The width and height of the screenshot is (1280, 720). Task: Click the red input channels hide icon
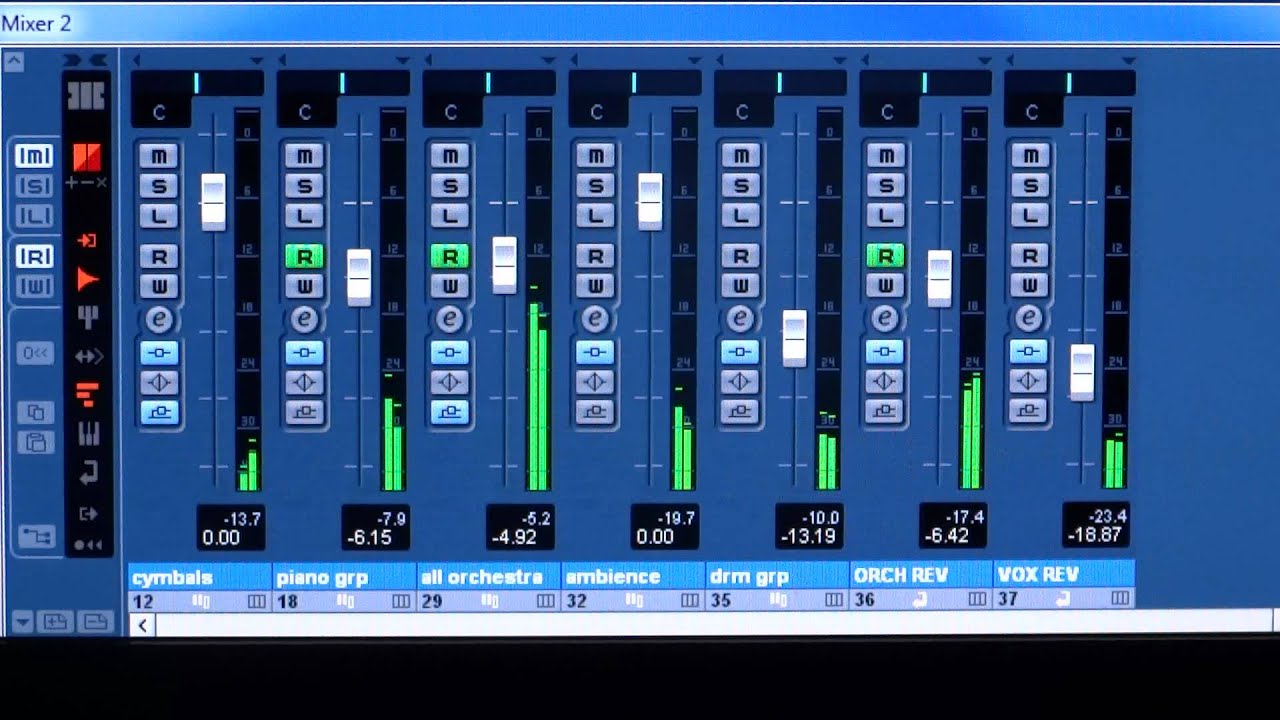click(87, 241)
